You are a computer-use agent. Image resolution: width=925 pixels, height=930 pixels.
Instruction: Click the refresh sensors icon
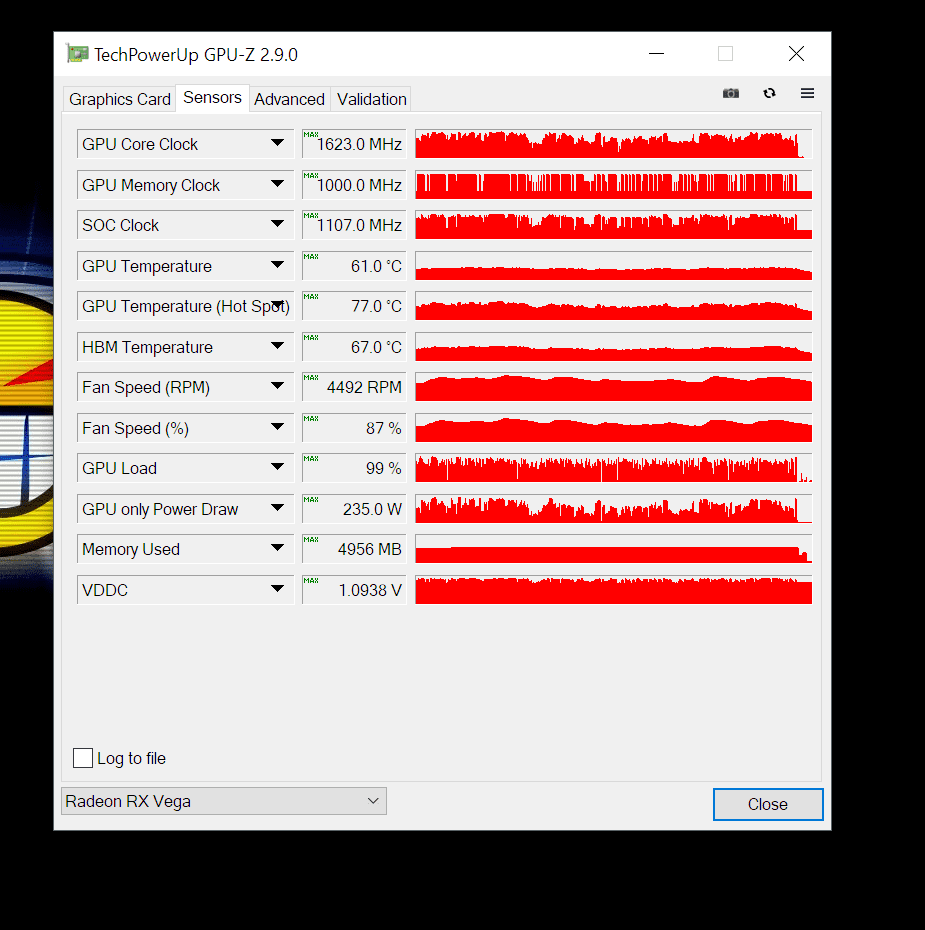[x=769, y=93]
